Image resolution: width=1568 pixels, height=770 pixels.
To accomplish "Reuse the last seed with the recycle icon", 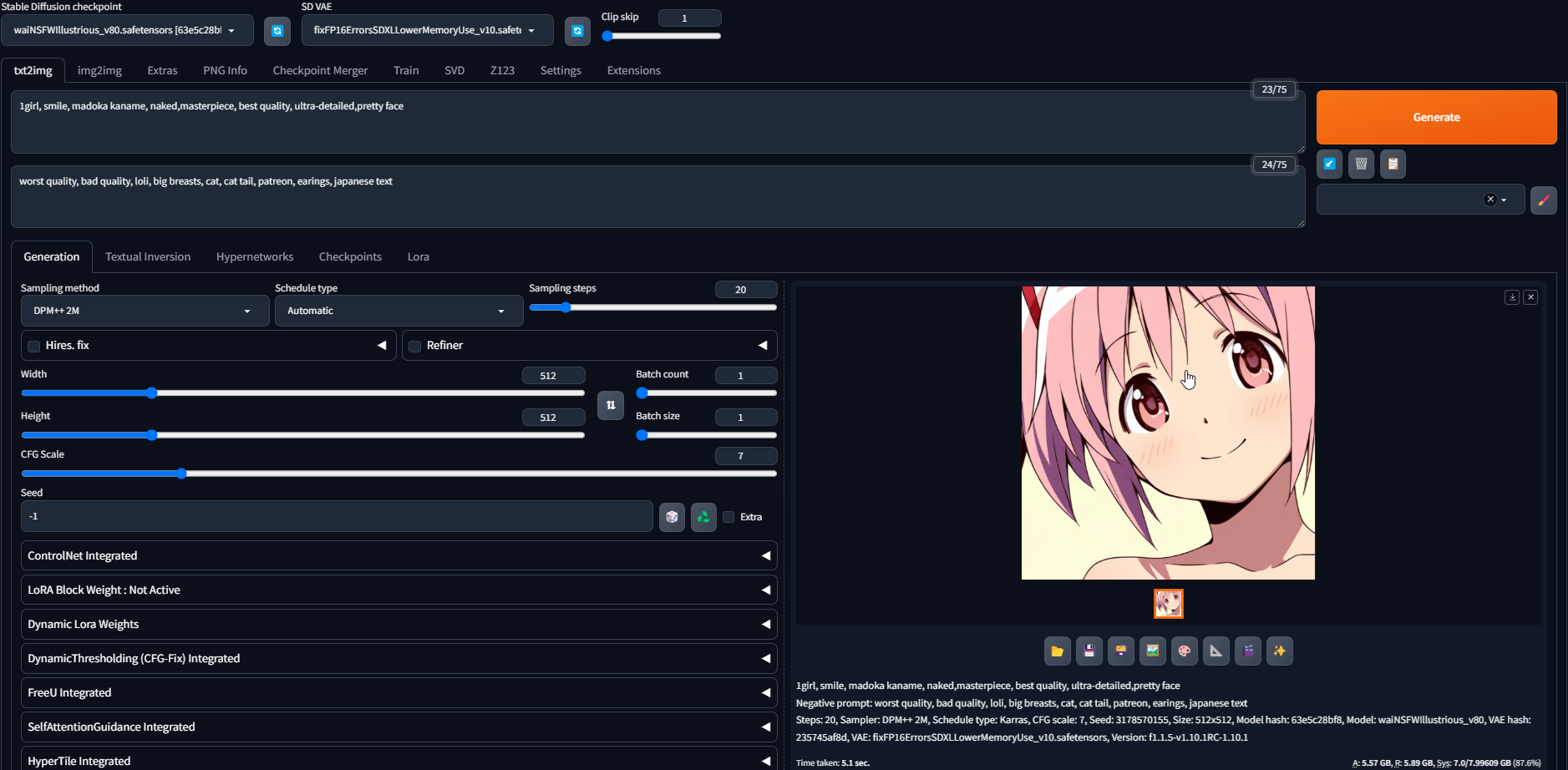I will coord(703,517).
